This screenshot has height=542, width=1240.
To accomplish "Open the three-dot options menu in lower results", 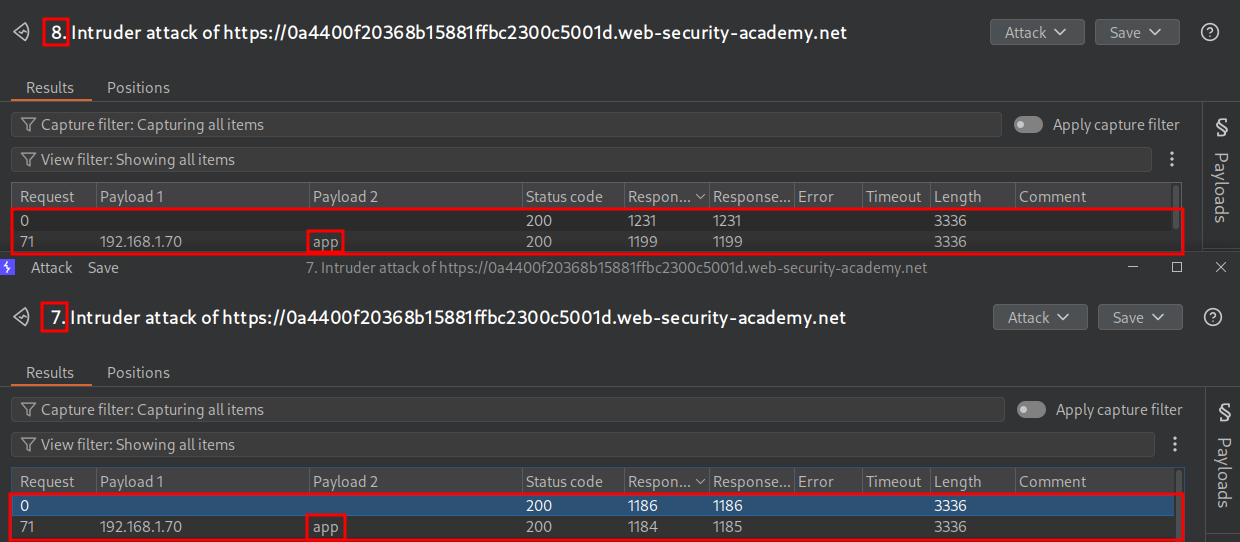I will 1175,444.
